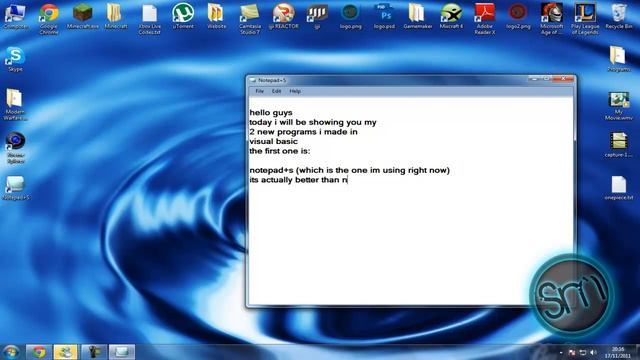Close the Notepad+S window
The image size is (640, 360).
563,79
